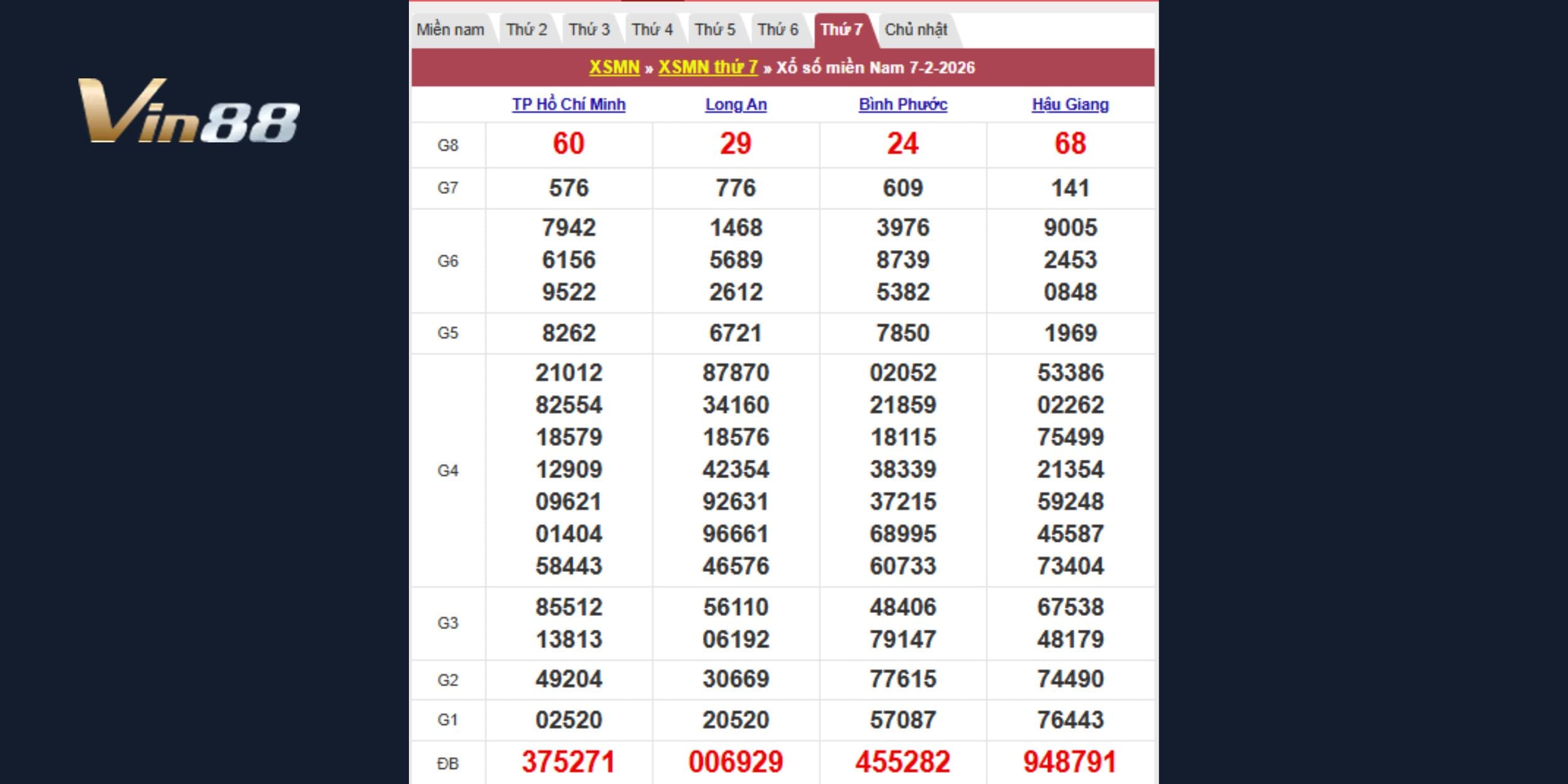Screen dimensions: 1568x784
Task: Open the Miền nam tab
Action: [x=450, y=29]
